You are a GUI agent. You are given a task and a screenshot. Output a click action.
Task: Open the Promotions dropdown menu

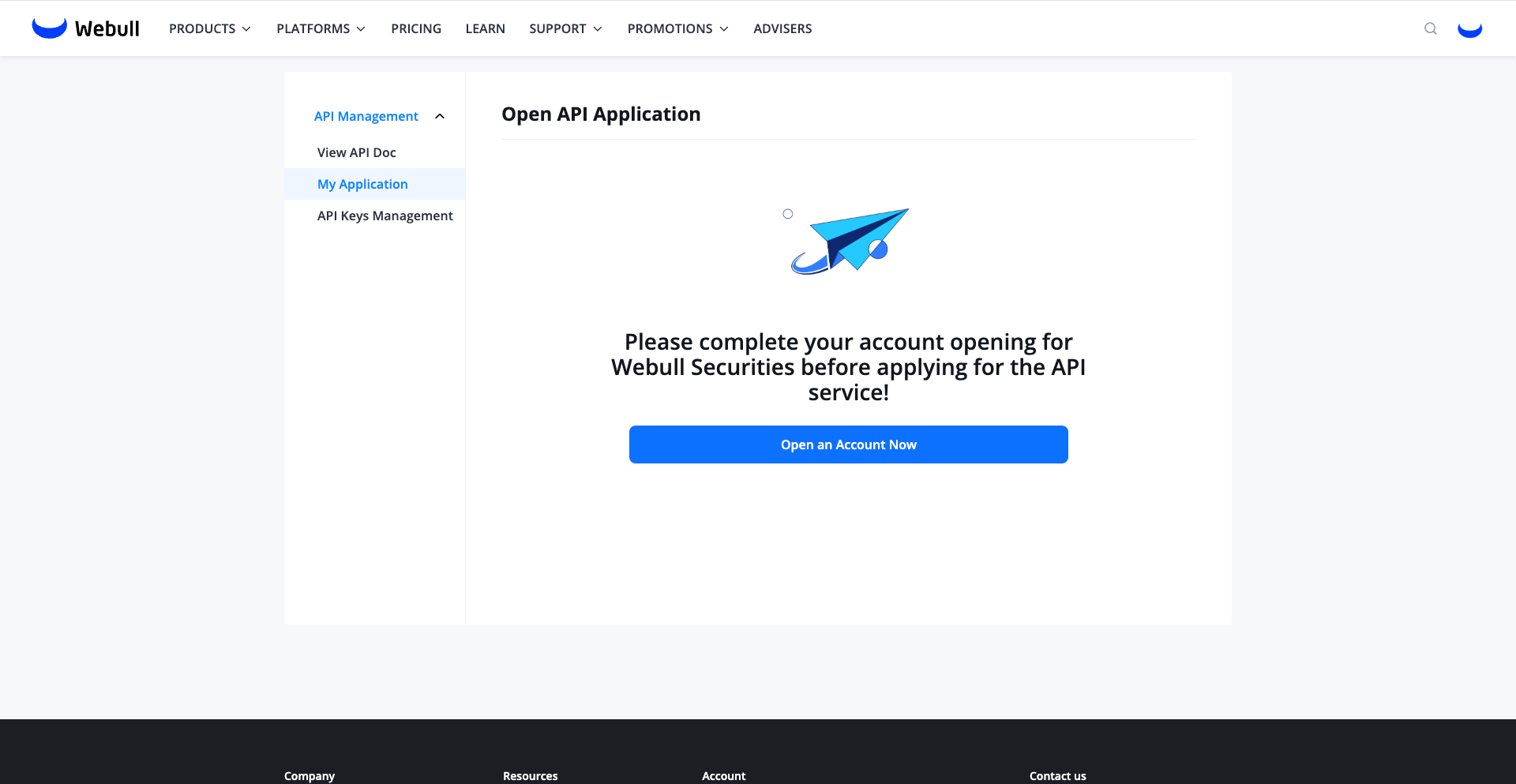coord(677,28)
